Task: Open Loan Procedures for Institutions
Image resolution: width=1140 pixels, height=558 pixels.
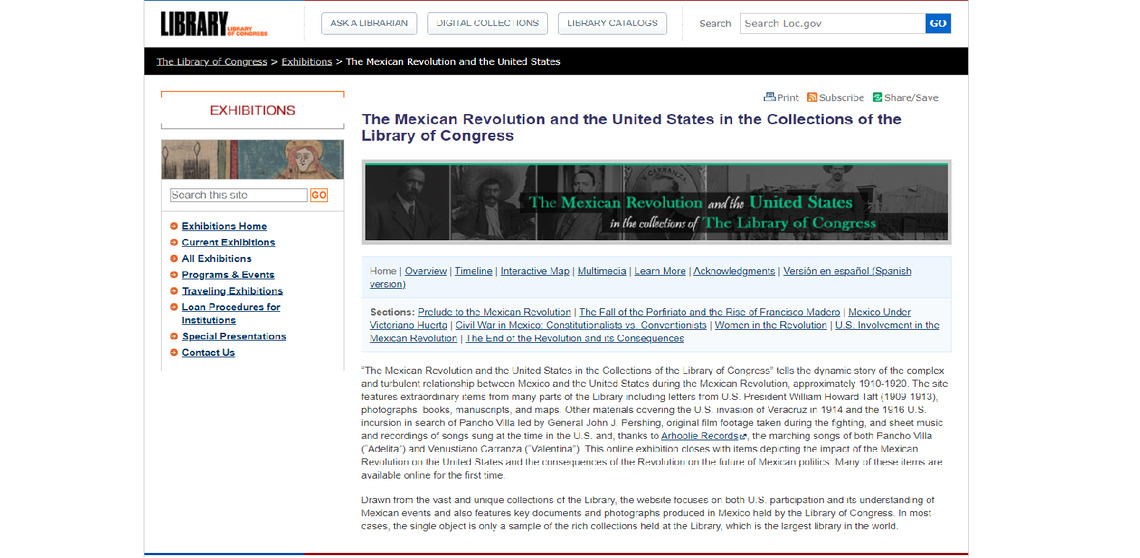Action: tap(230, 314)
